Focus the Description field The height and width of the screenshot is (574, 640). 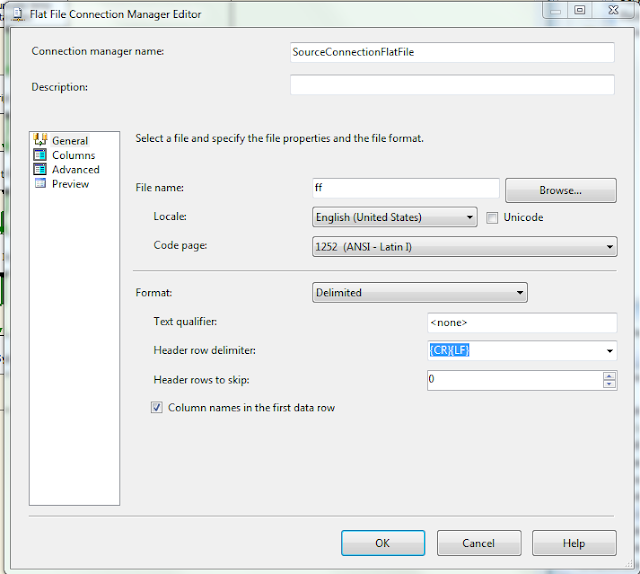452,85
